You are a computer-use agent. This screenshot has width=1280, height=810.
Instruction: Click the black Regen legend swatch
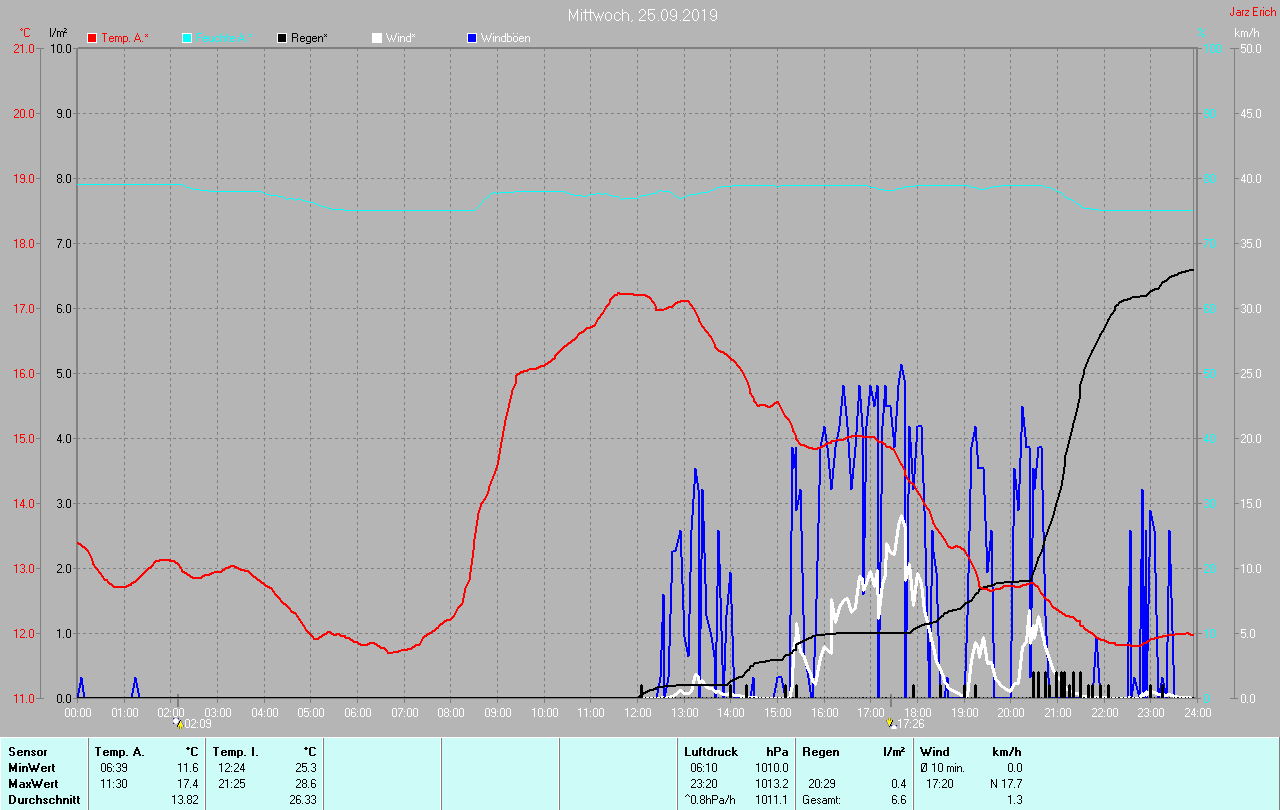click(x=282, y=38)
